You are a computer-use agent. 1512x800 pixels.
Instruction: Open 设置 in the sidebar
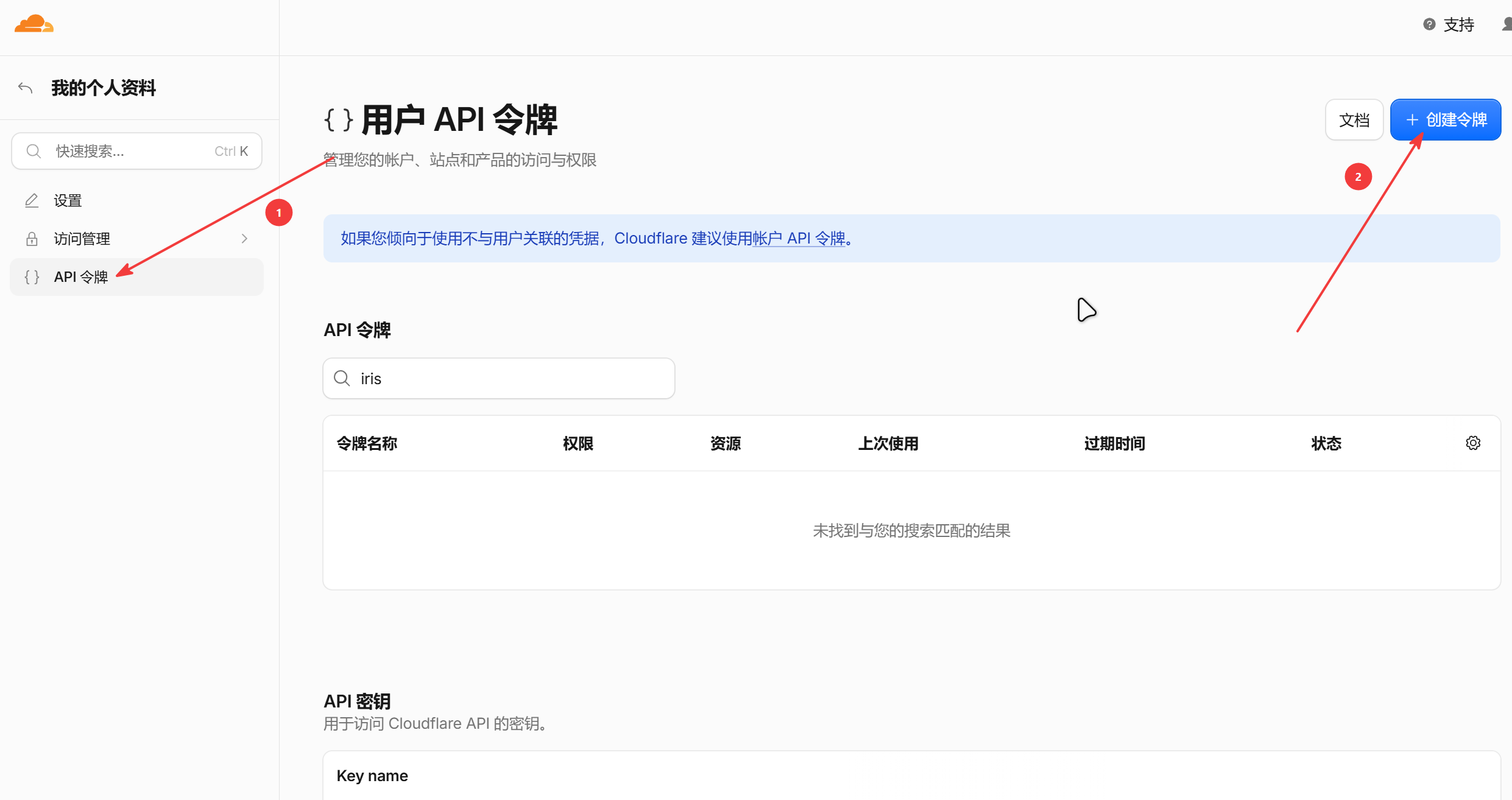(136, 200)
